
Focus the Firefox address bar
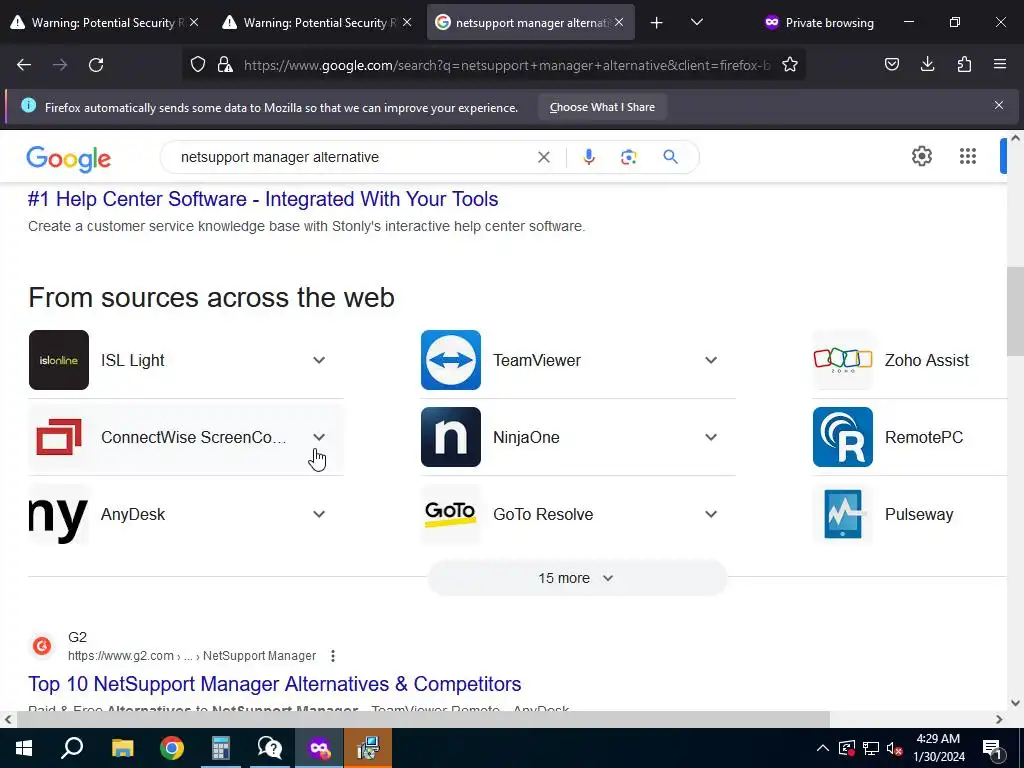tap(506, 65)
